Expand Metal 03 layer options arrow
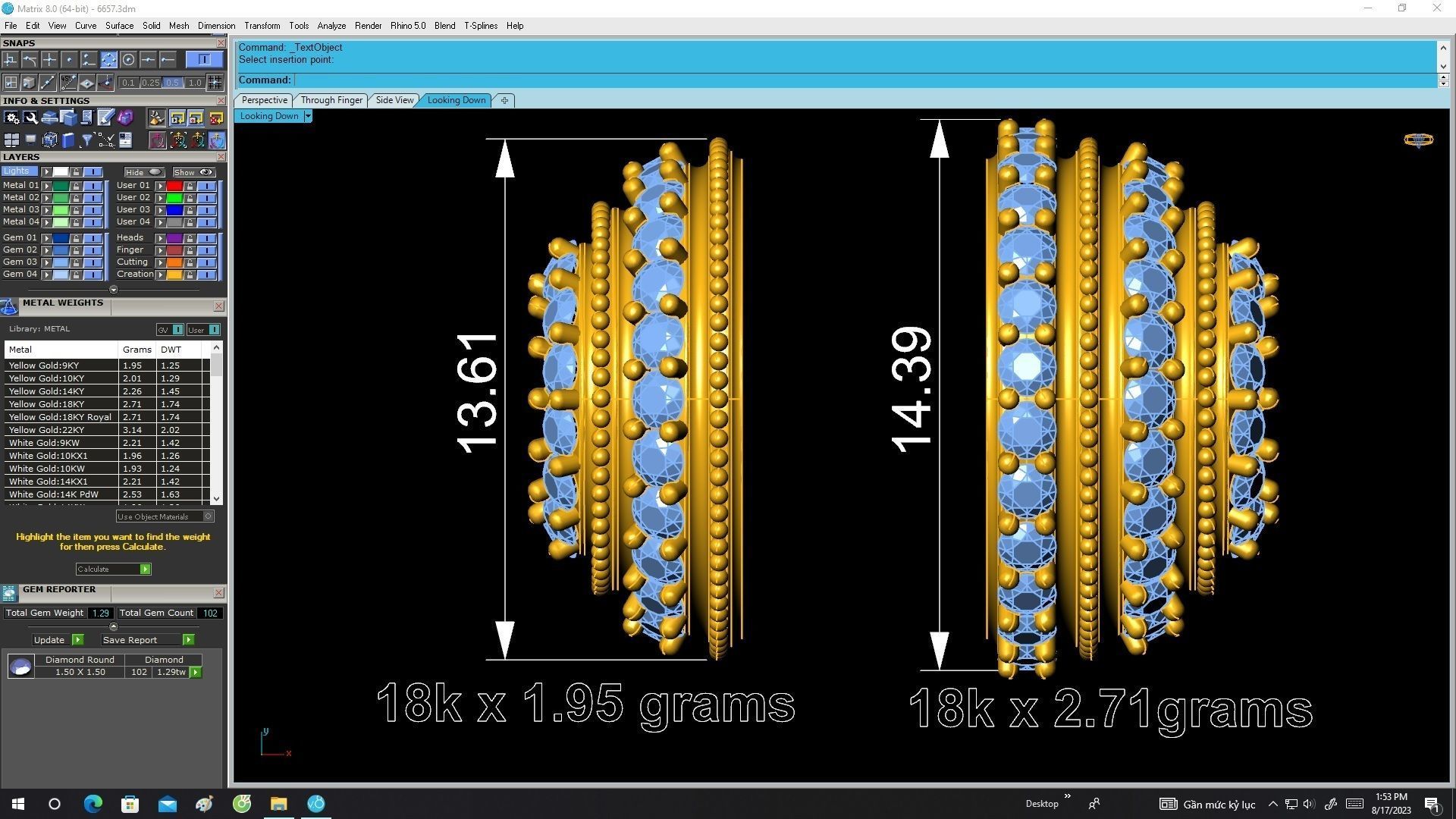 [46, 210]
